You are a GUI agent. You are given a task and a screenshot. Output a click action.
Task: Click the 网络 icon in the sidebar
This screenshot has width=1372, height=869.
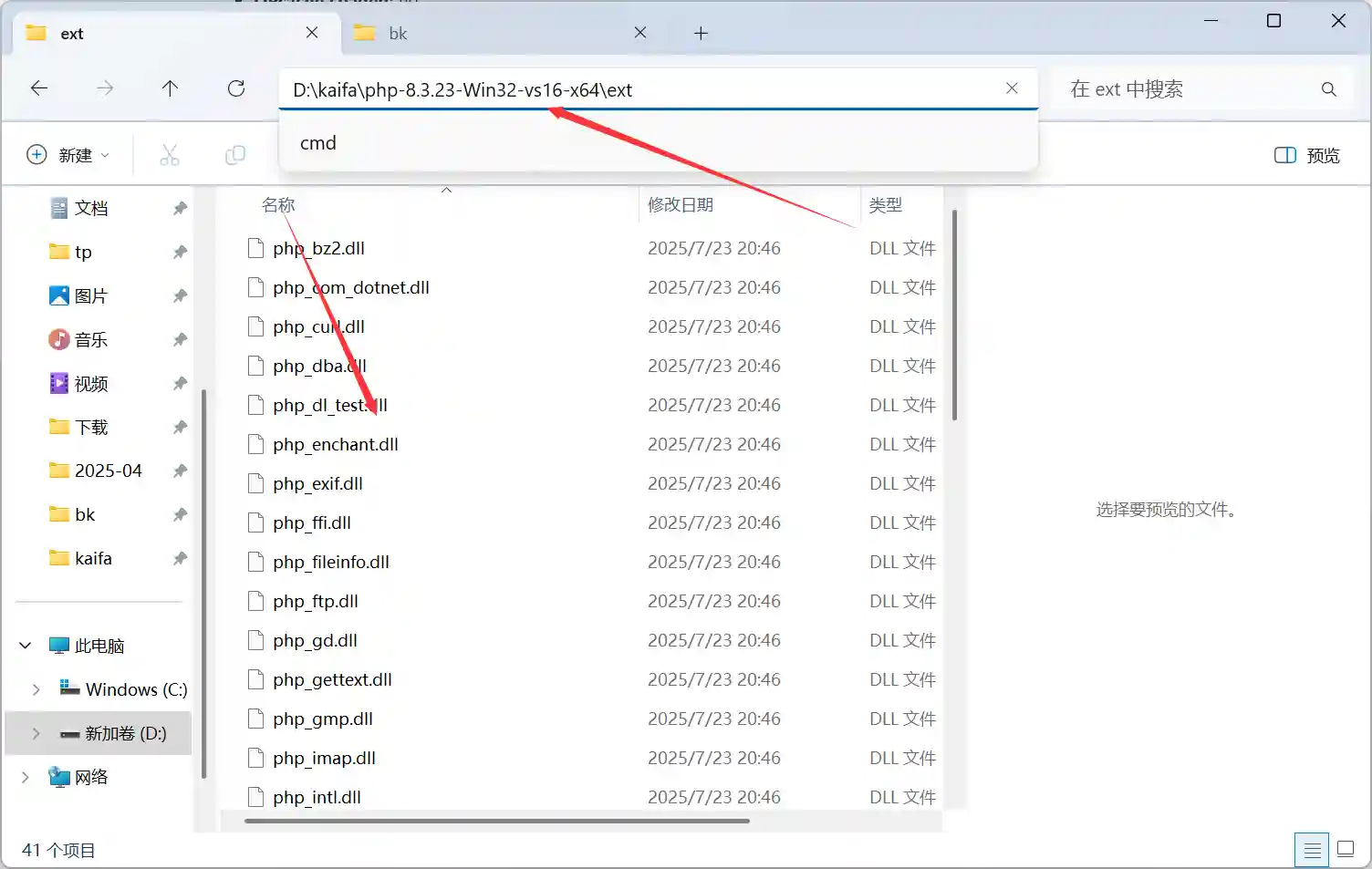pos(58,777)
